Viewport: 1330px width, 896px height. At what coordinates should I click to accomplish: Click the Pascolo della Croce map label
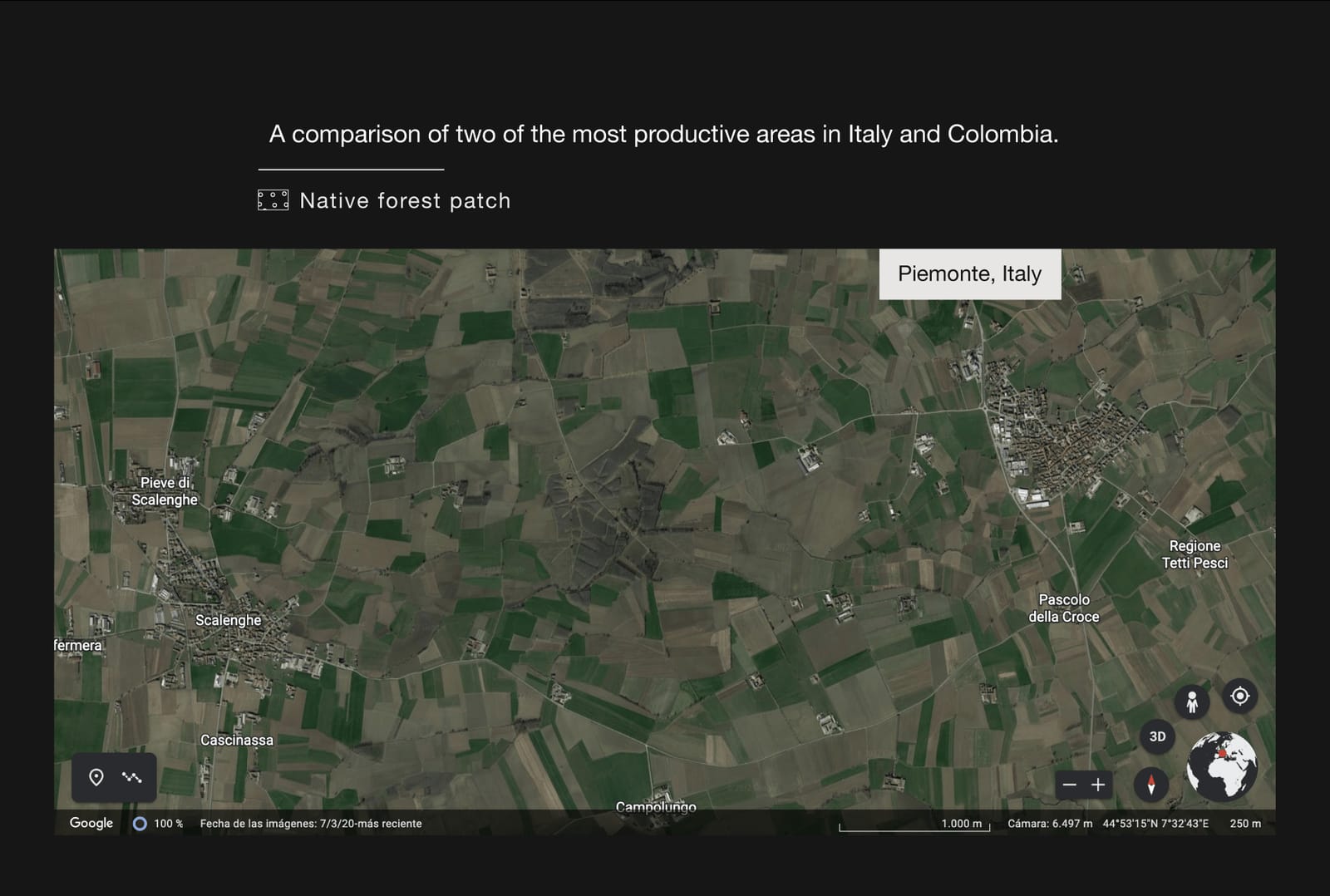1064,608
